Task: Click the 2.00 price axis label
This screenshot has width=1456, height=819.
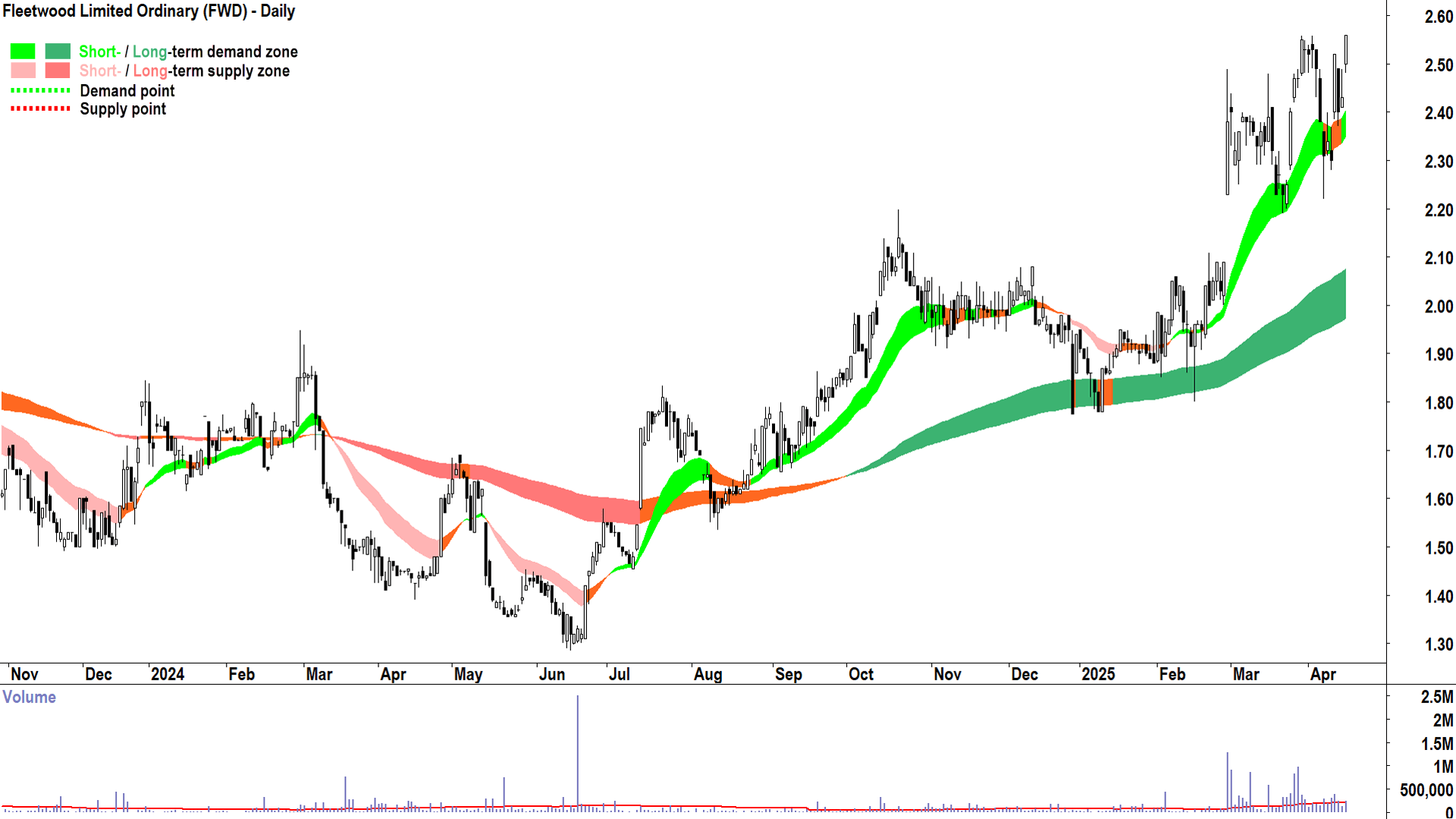Action: click(1439, 306)
